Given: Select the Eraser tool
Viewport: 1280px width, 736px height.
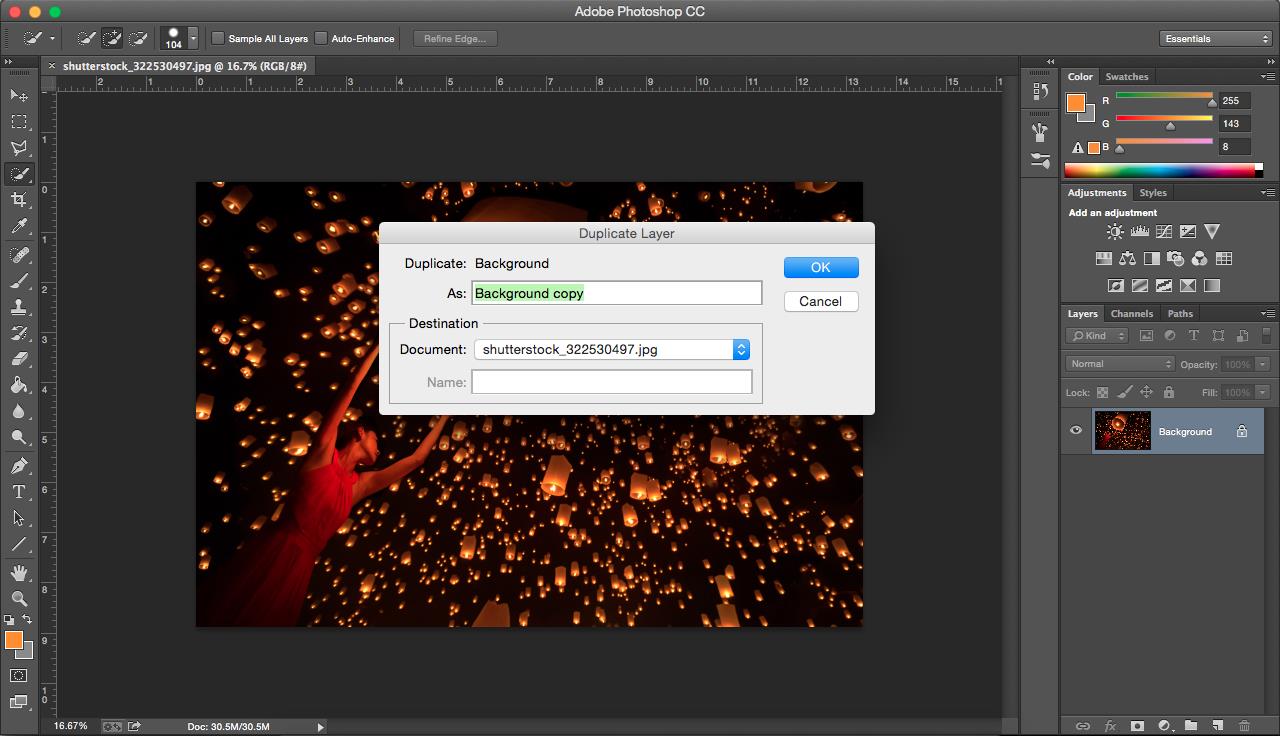Looking at the screenshot, I should 19,359.
